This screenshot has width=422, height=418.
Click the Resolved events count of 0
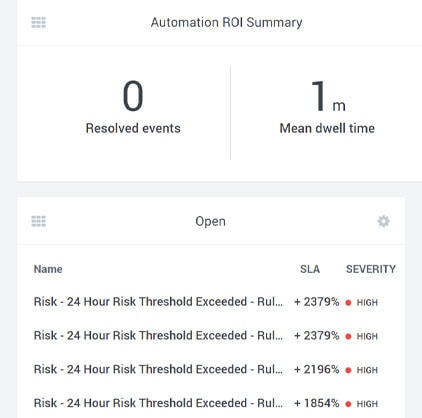click(x=133, y=96)
